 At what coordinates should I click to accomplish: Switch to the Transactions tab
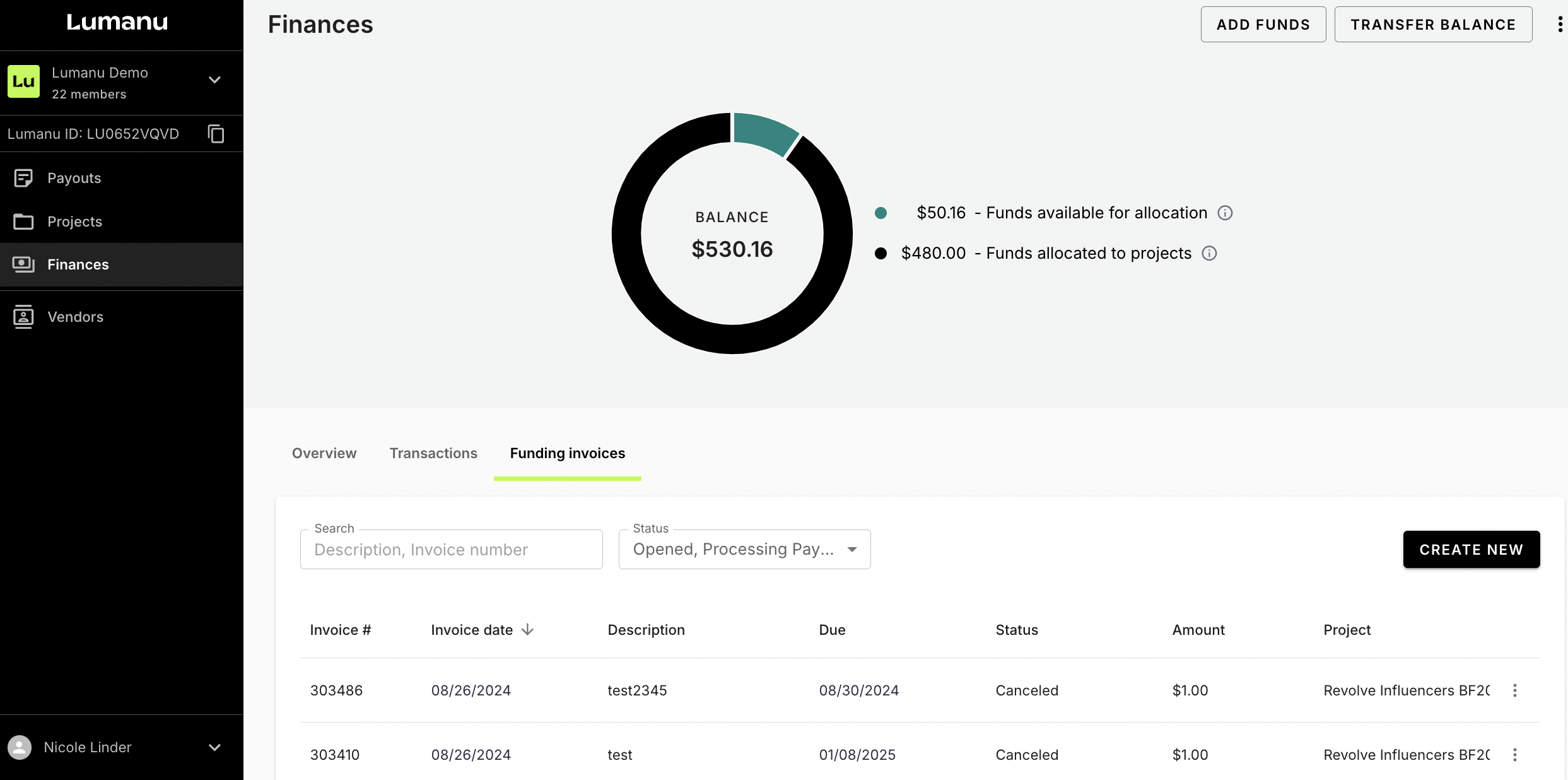[433, 453]
